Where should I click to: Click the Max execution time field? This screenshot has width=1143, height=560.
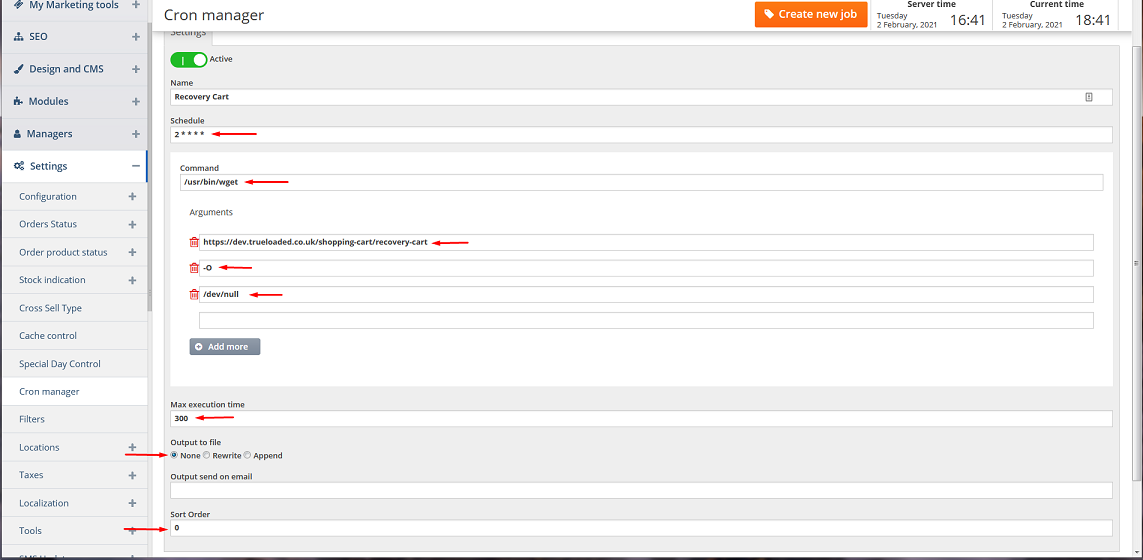coord(640,419)
